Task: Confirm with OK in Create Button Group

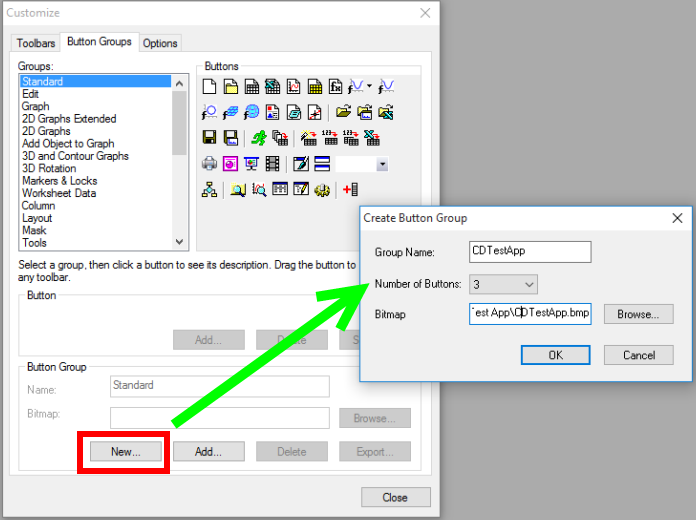Action: click(555, 355)
